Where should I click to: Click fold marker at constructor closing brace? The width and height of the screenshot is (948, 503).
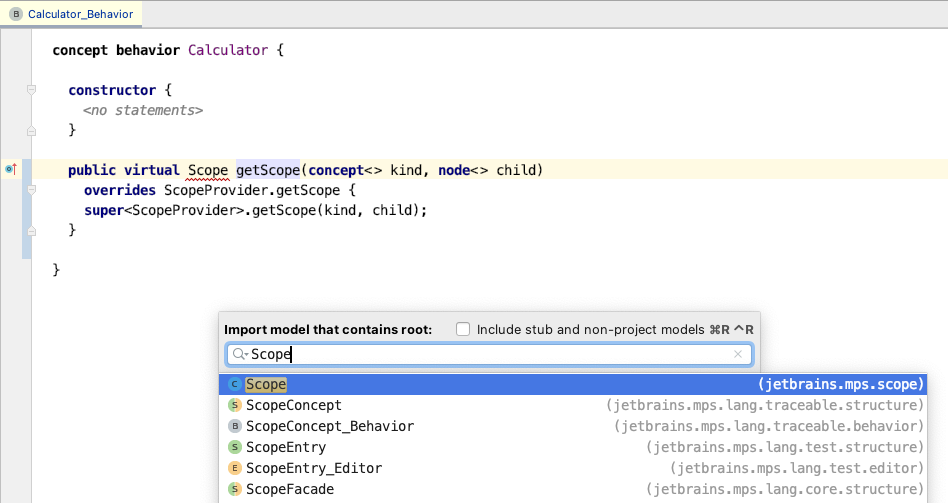tap(31, 130)
